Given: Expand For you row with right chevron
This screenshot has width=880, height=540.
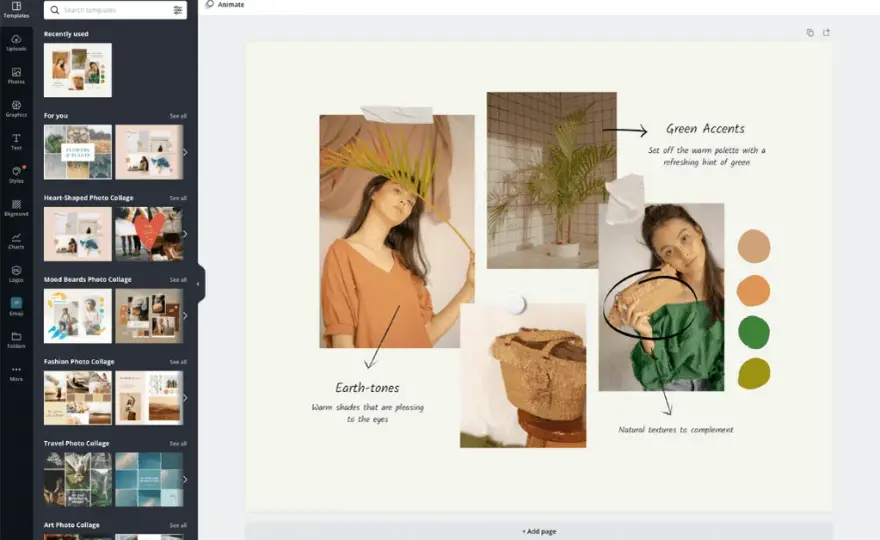Looking at the screenshot, I should click(185, 152).
